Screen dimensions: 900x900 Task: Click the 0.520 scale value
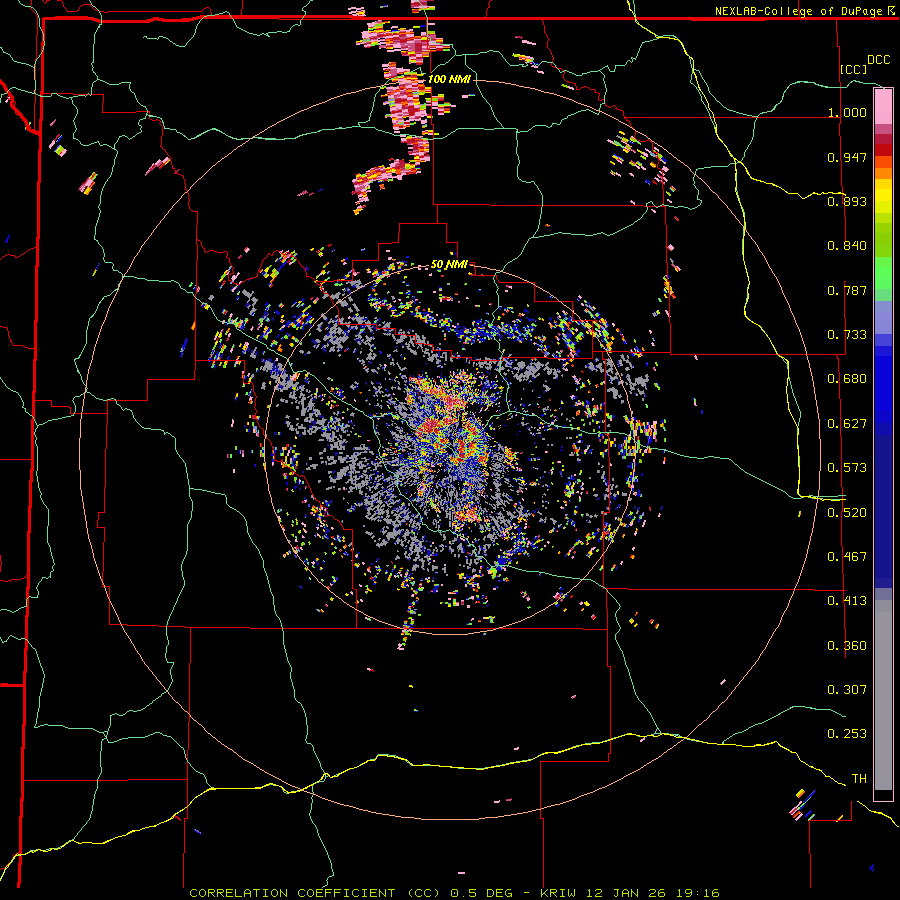click(x=847, y=513)
